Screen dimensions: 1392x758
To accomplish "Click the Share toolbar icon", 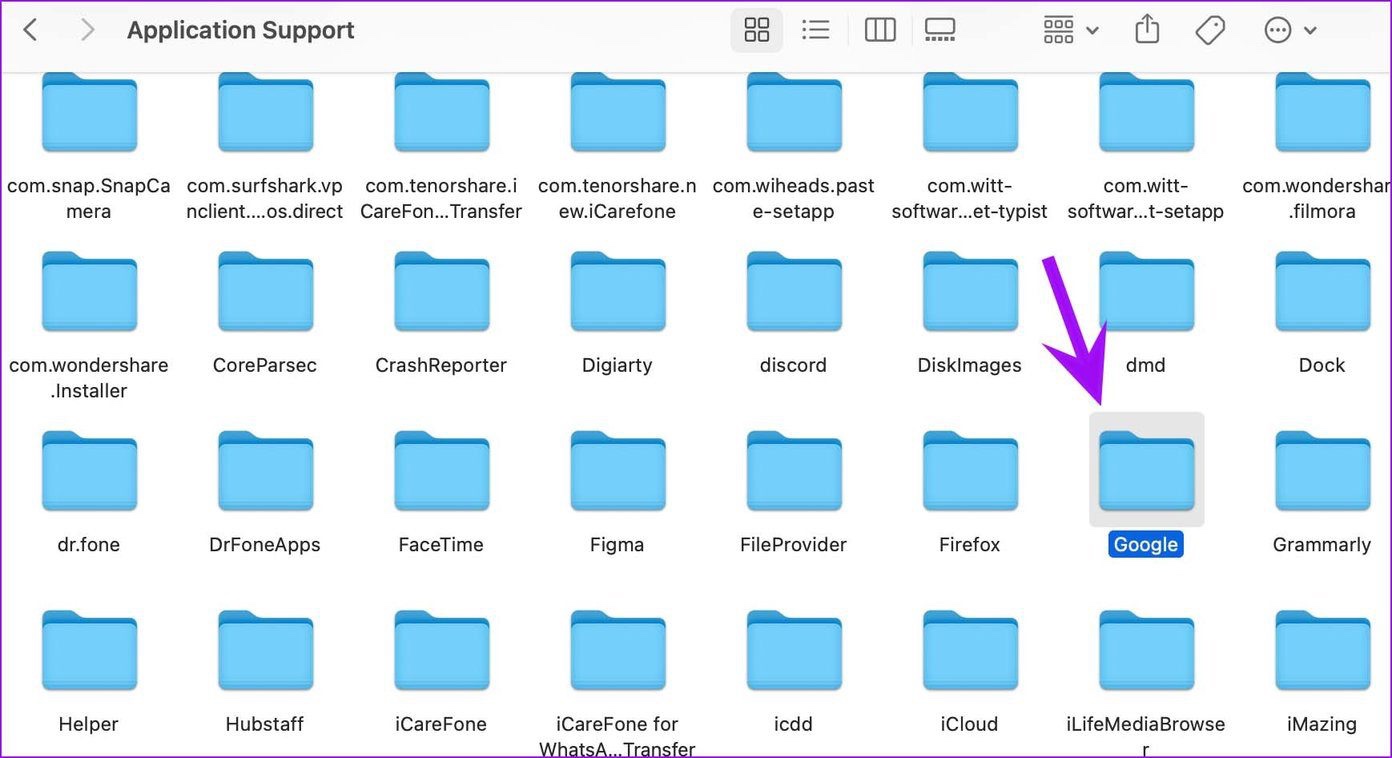I will (x=1147, y=30).
